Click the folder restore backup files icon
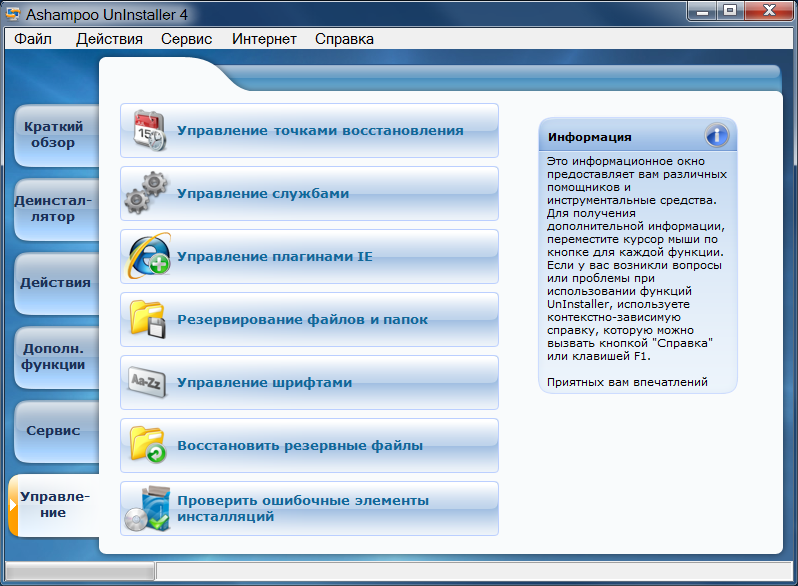Viewport: 798px width, 586px height. pyautogui.click(x=149, y=445)
